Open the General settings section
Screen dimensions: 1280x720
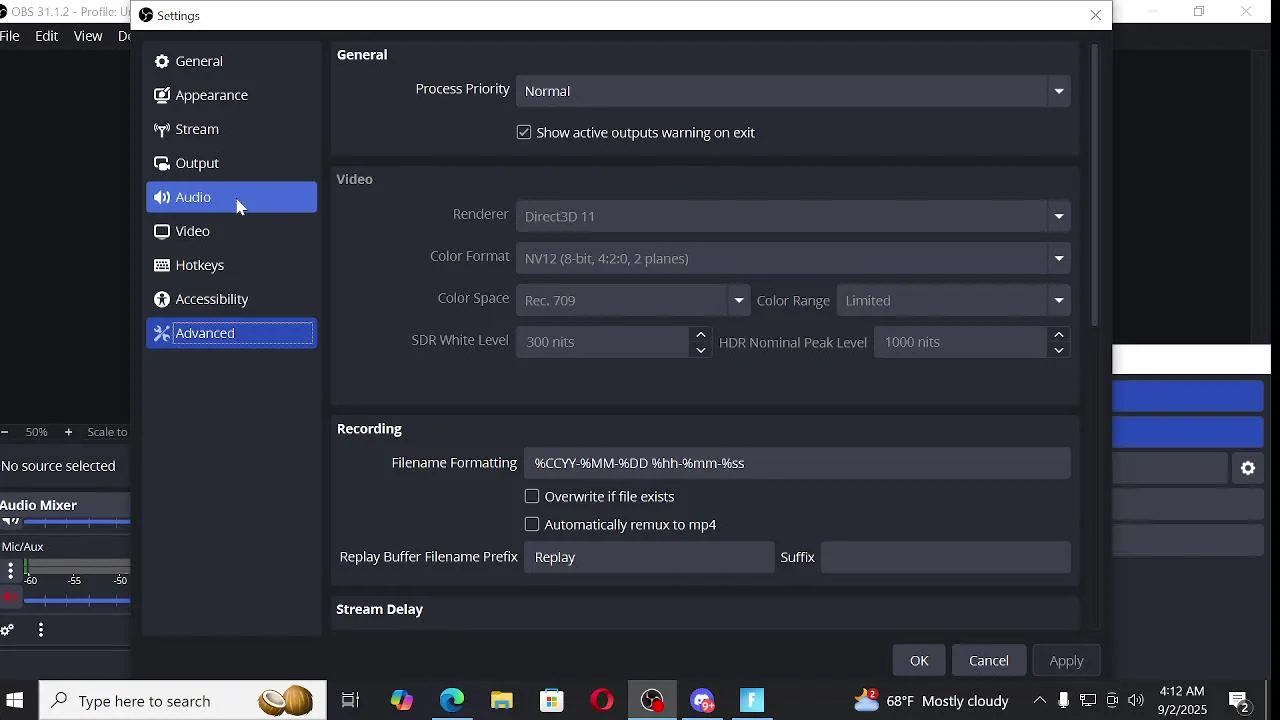pyautogui.click(x=231, y=61)
